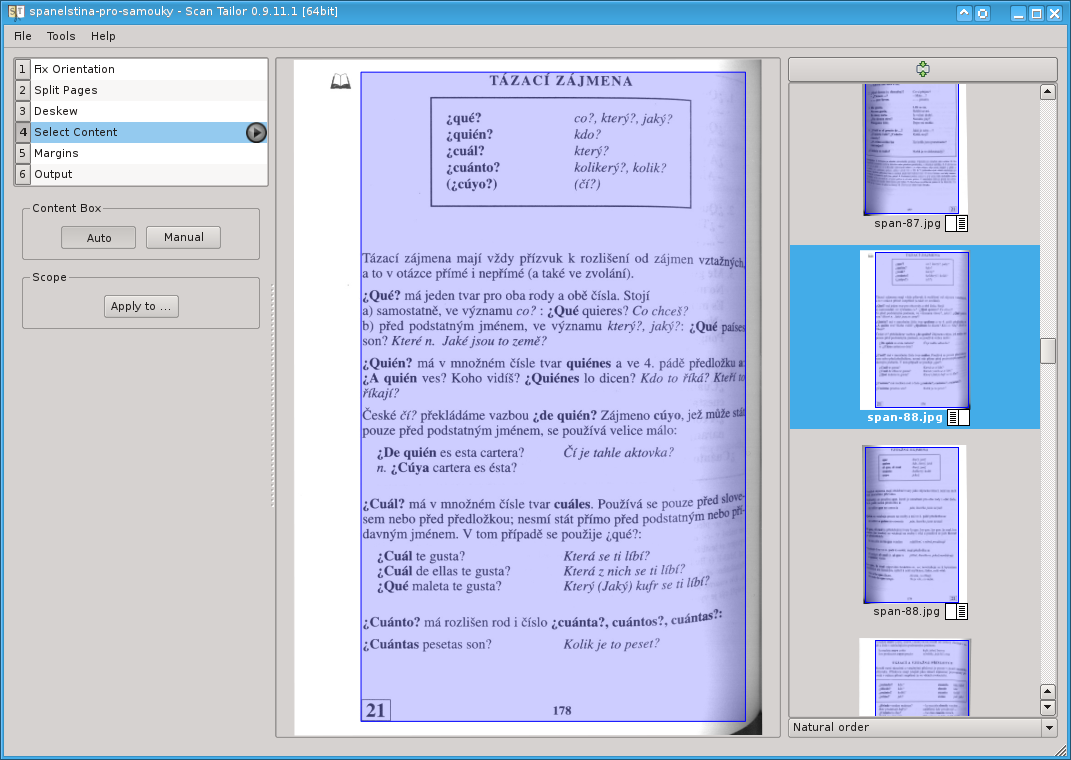The image size is (1071, 760).
Task: Click the window resize grip in corner
Action: (1061, 751)
